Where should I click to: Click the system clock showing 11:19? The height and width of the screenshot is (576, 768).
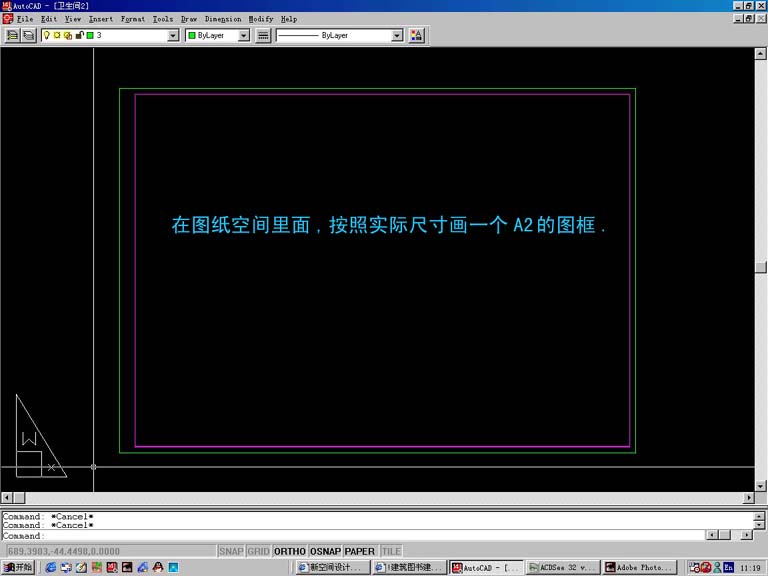click(750, 568)
